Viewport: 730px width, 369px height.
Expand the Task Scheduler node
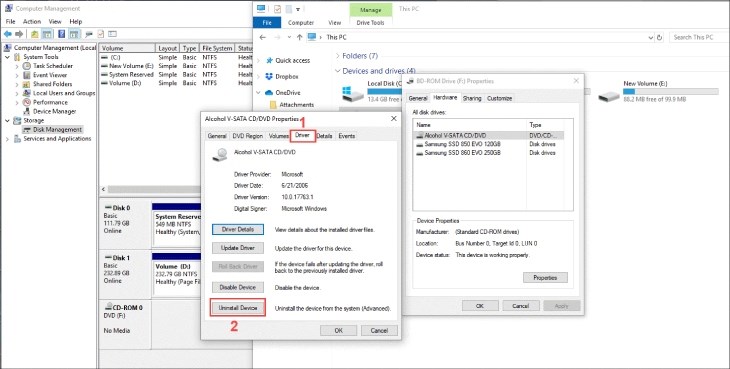(x=17, y=66)
